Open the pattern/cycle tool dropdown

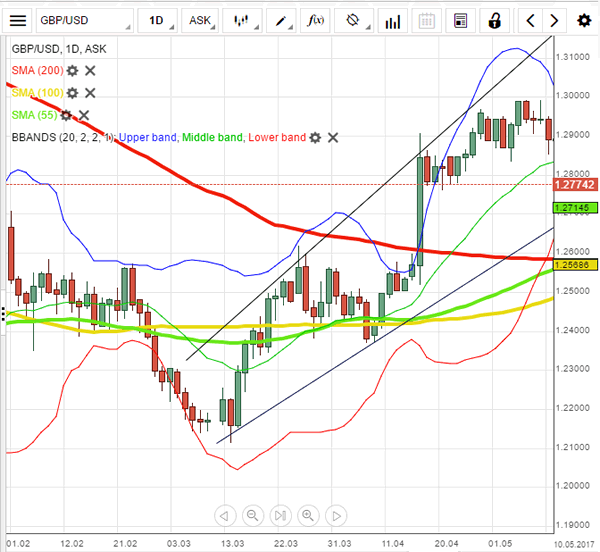click(x=354, y=21)
